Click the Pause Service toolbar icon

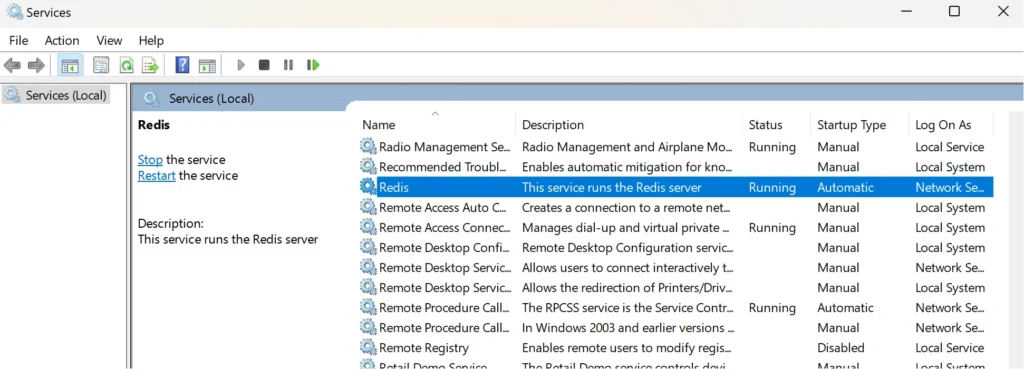click(x=288, y=65)
